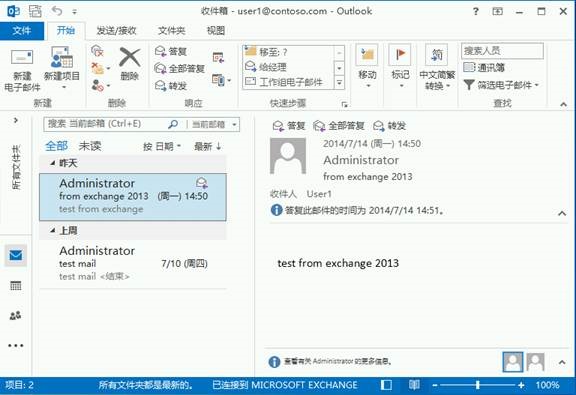Collapse the Yesterday (昨天) group
Viewport: 576px width, 395px height.
click(53, 163)
